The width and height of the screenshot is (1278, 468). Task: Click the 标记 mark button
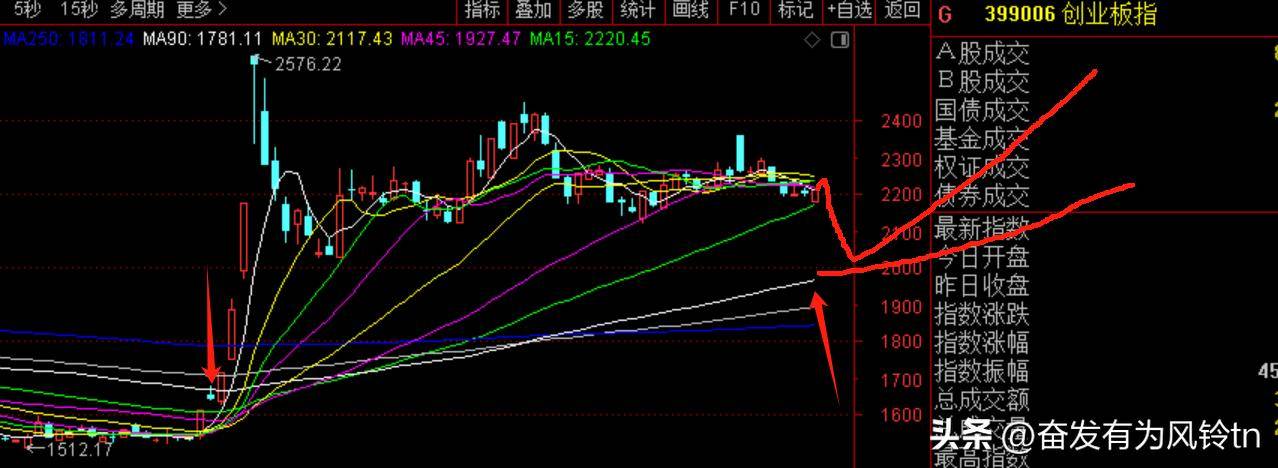(795, 10)
